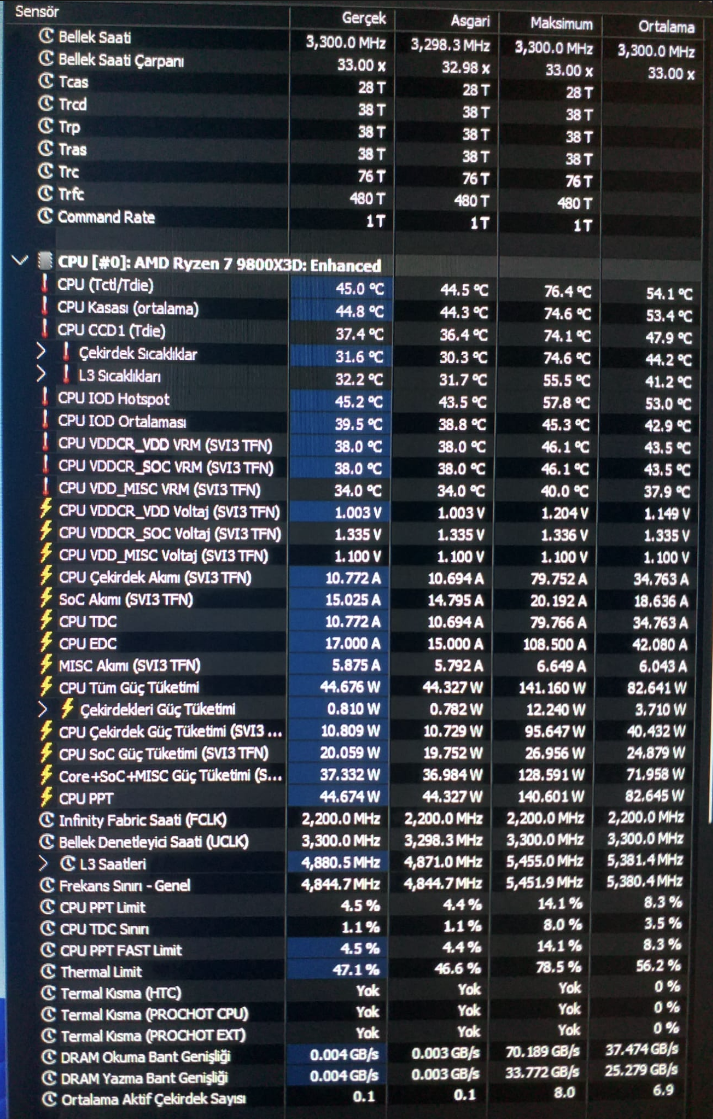This screenshot has height=1119, width=713.
Task: Click the clock icon beside Command Rate
Action: coord(46,216)
